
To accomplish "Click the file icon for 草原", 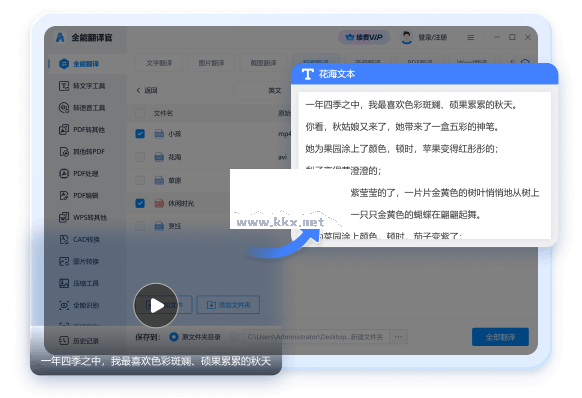I will (x=159, y=180).
